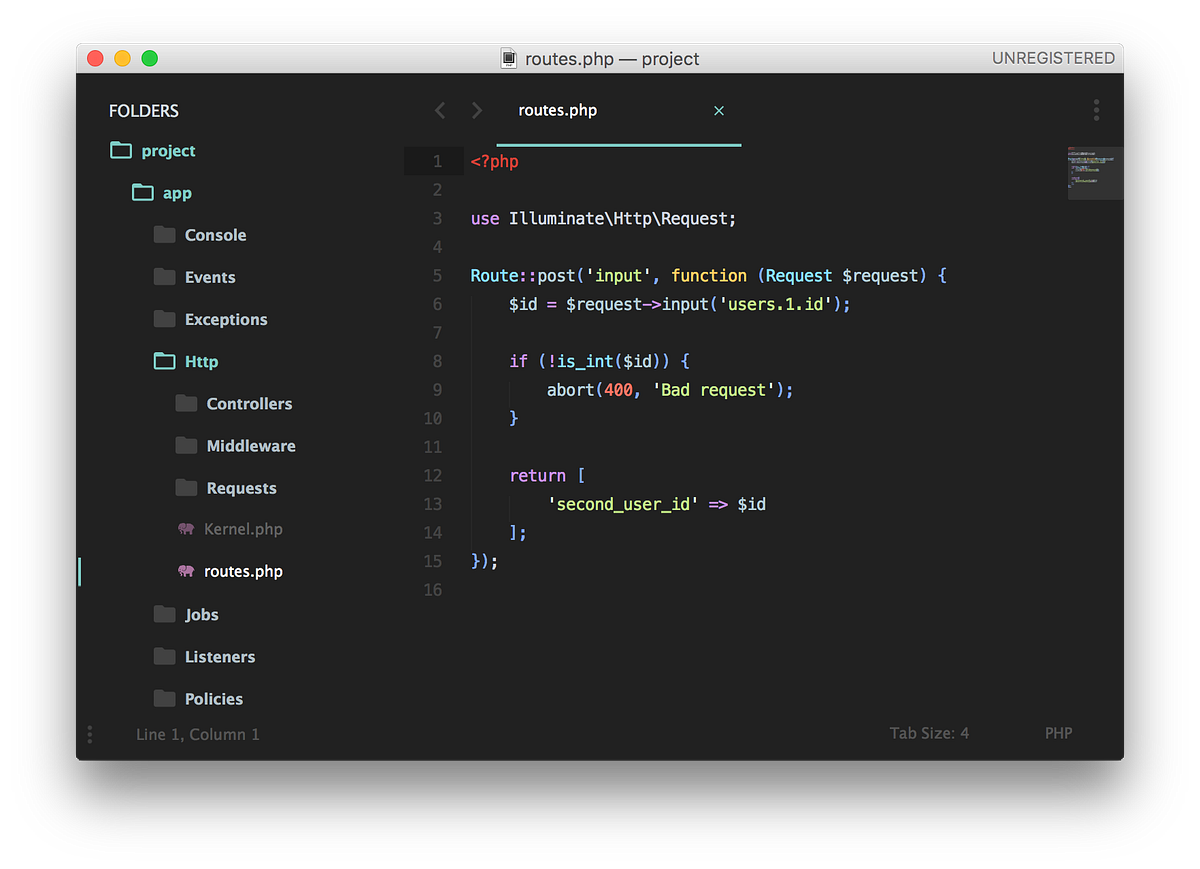Image resolution: width=1200 pixels, height=869 pixels.
Task: Go forward with the right arrow
Action: pyautogui.click(x=477, y=110)
